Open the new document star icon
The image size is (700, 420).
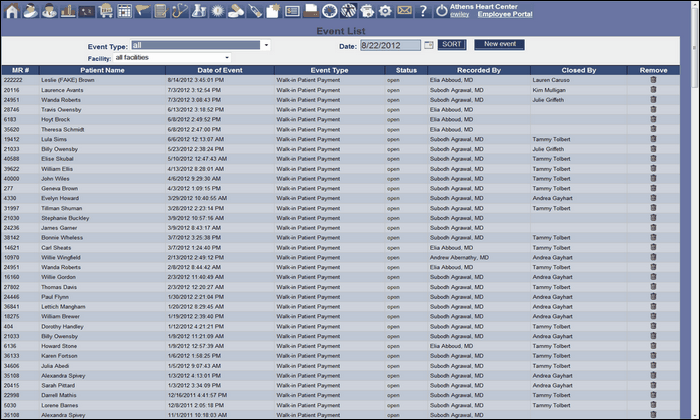[274, 11]
